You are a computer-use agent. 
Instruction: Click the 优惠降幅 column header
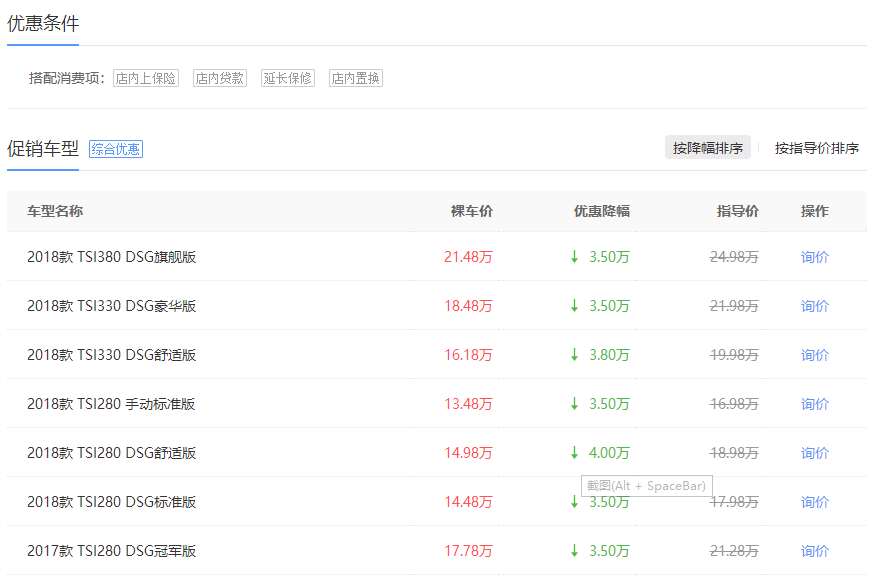coord(601,211)
